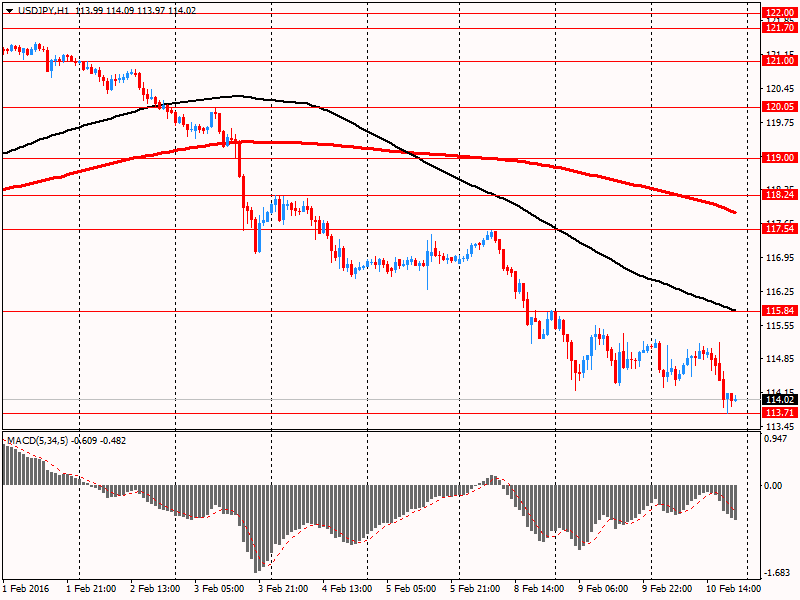The height and width of the screenshot is (600, 800).
Task: Select the 116.95 price scale value
Action: pos(780,258)
